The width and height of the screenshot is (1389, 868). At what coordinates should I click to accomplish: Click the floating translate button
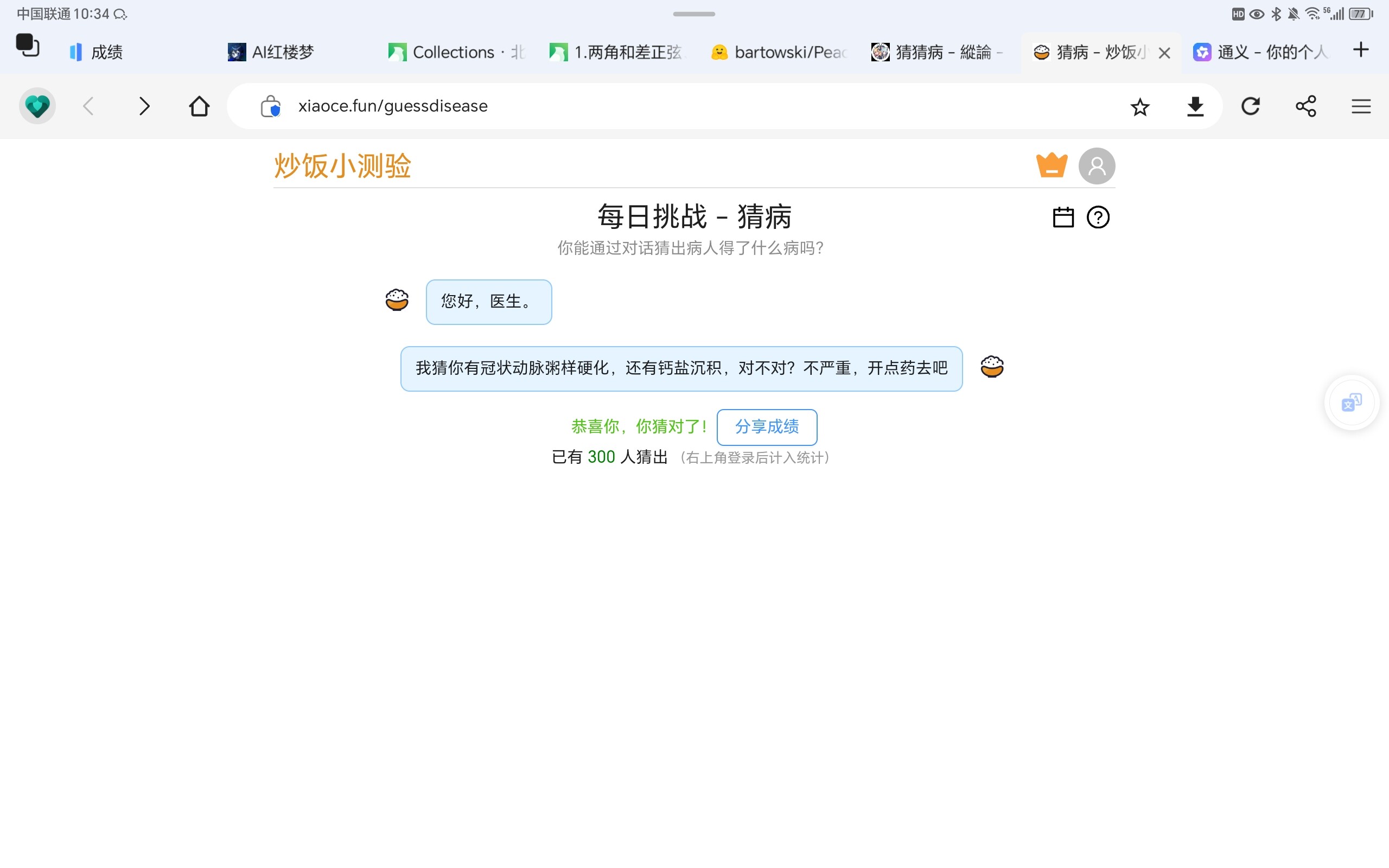point(1351,403)
